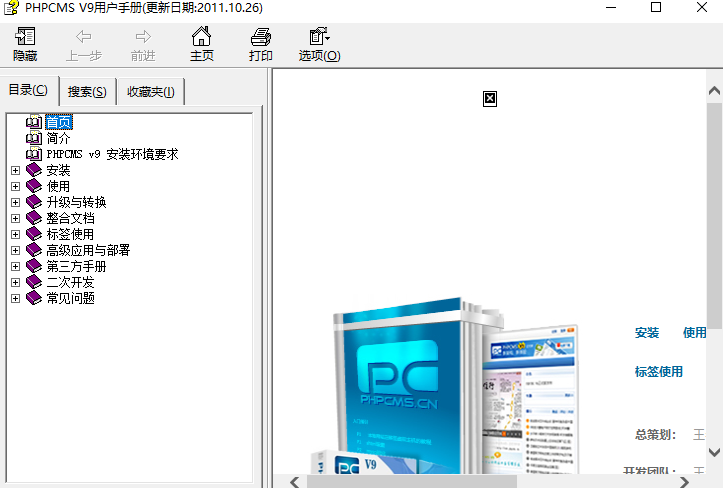Select the 首页 tree item
The height and width of the screenshot is (488, 723).
(x=59, y=122)
